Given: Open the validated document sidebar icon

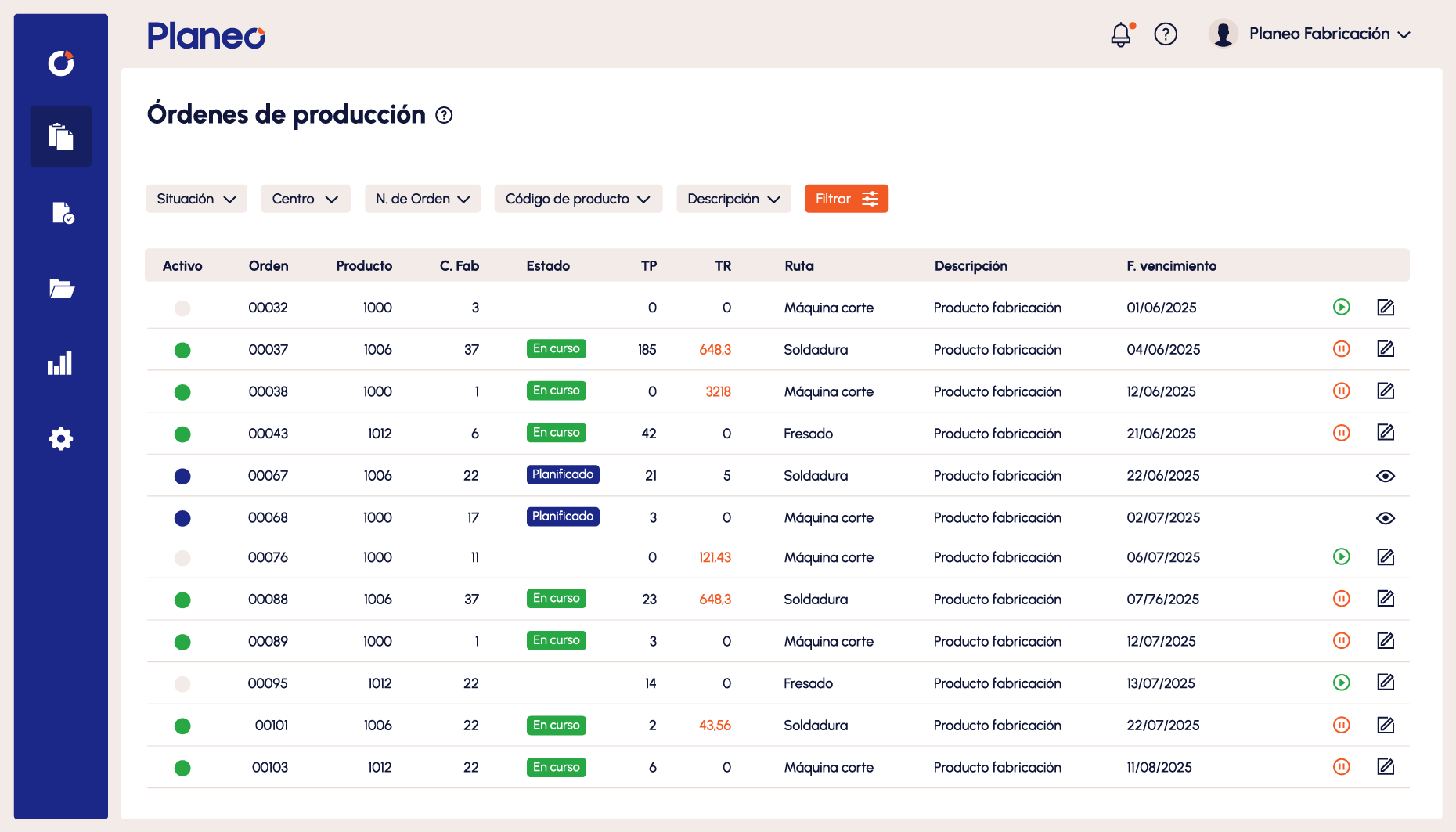Looking at the screenshot, I should click(x=62, y=213).
